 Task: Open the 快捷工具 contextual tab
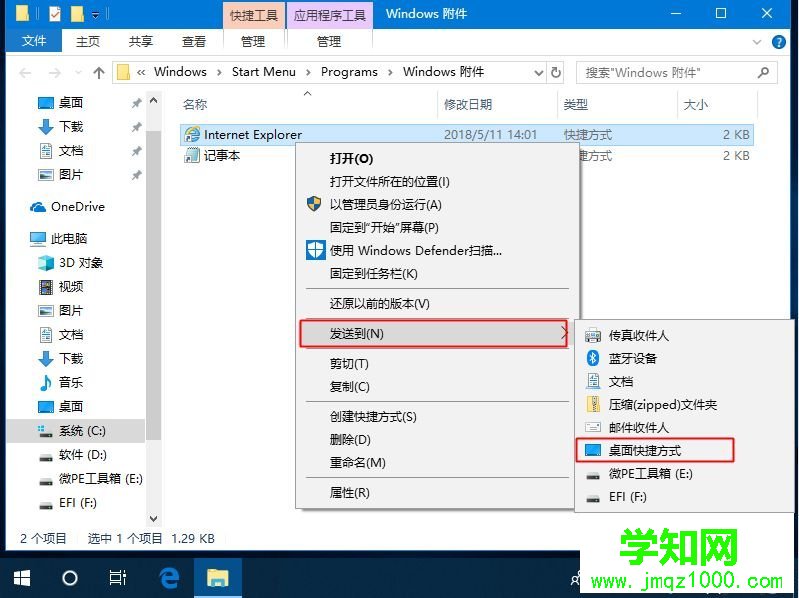(253, 15)
